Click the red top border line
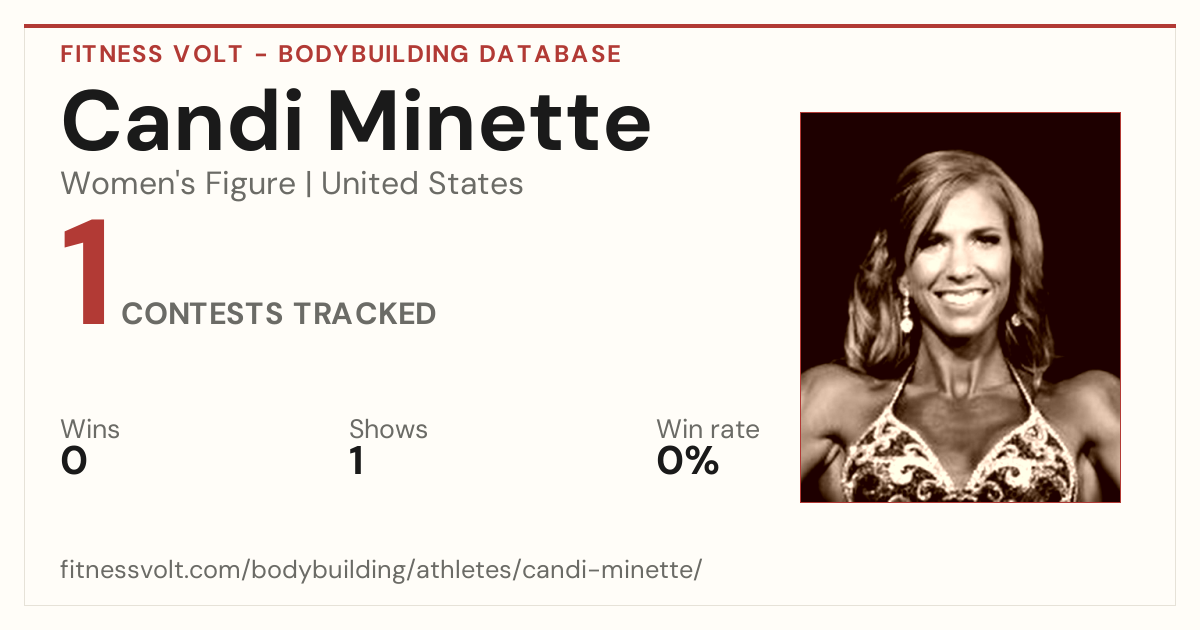The width and height of the screenshot is (1200, 630). [x=600, y=26]
